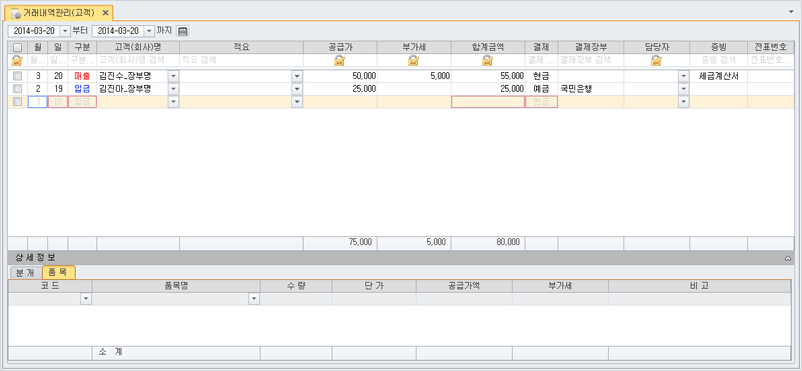The height and width of the screenshot is (371, 802).
Task: Click the calendar icon beside the date range
Action: tap(183, 31)
